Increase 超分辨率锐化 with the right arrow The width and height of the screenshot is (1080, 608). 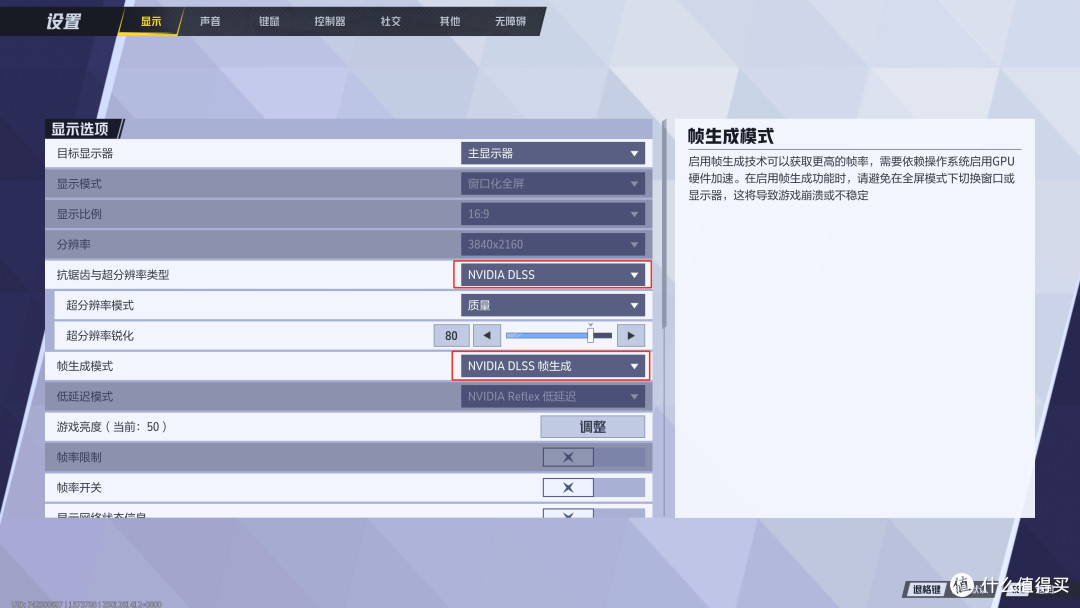coord(631,335)
